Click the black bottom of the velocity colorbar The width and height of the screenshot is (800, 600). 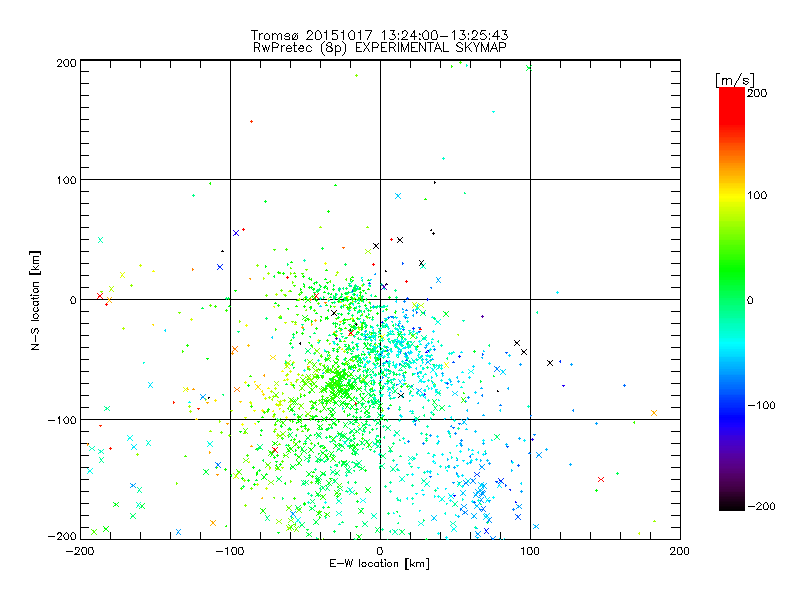coord(732,503)
